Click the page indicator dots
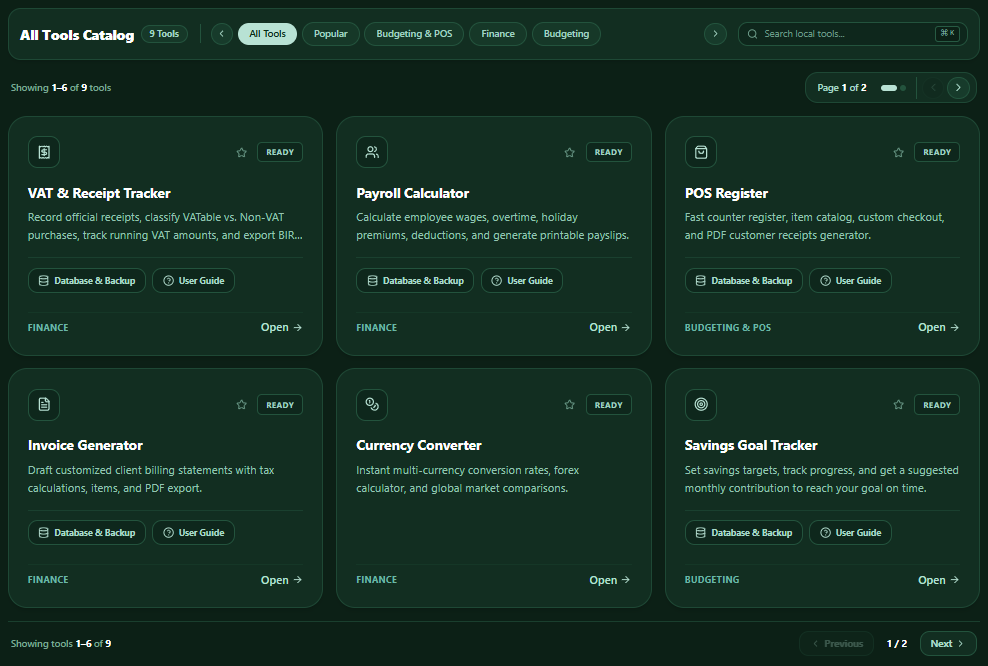The width and height of the screenshot is (988, 666). [x=893, y=88]
